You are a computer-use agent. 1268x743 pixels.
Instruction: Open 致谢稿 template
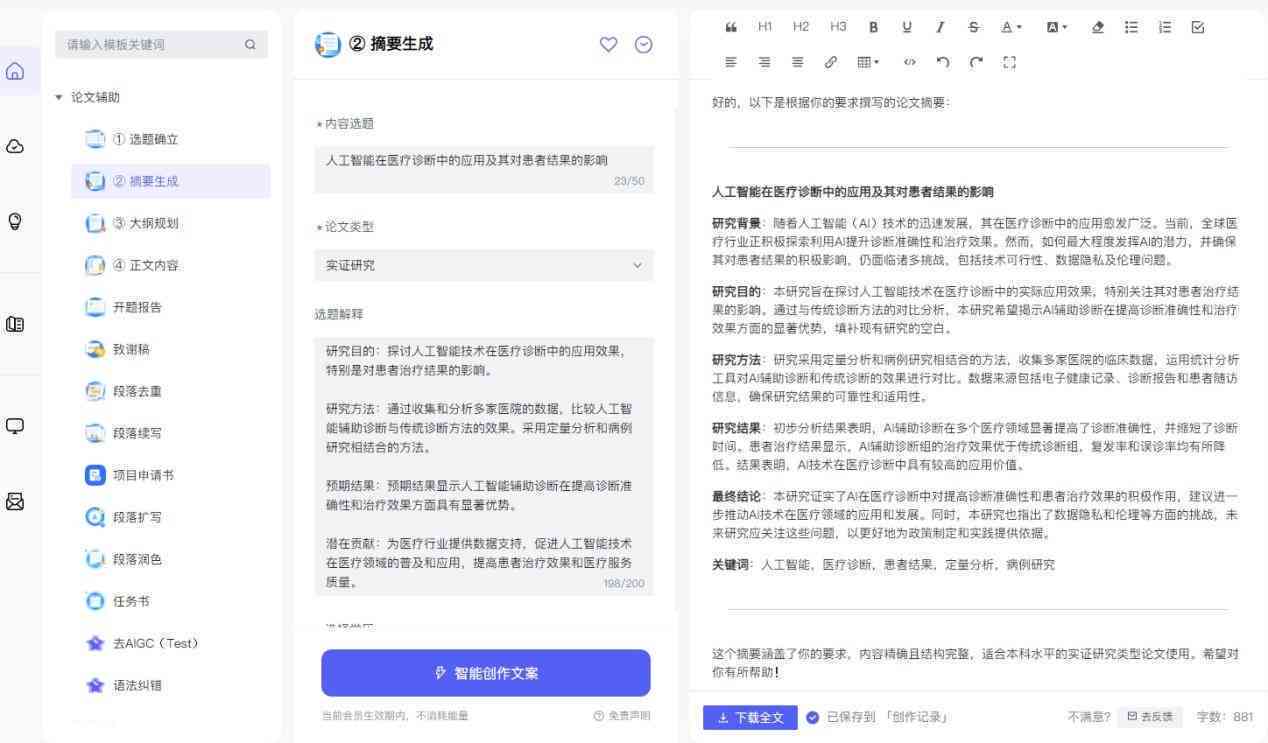click(x=171, y=349)
